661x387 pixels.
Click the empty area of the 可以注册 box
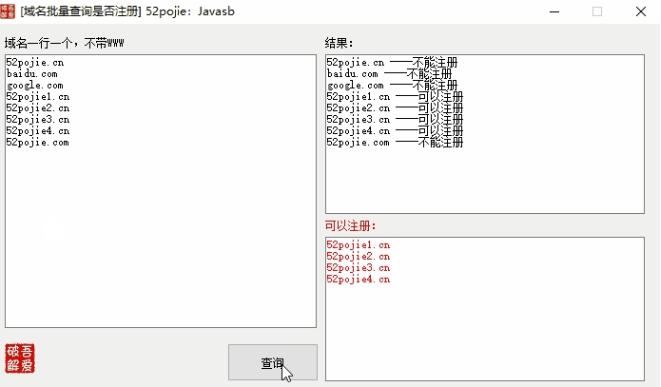tap(485, 333)
